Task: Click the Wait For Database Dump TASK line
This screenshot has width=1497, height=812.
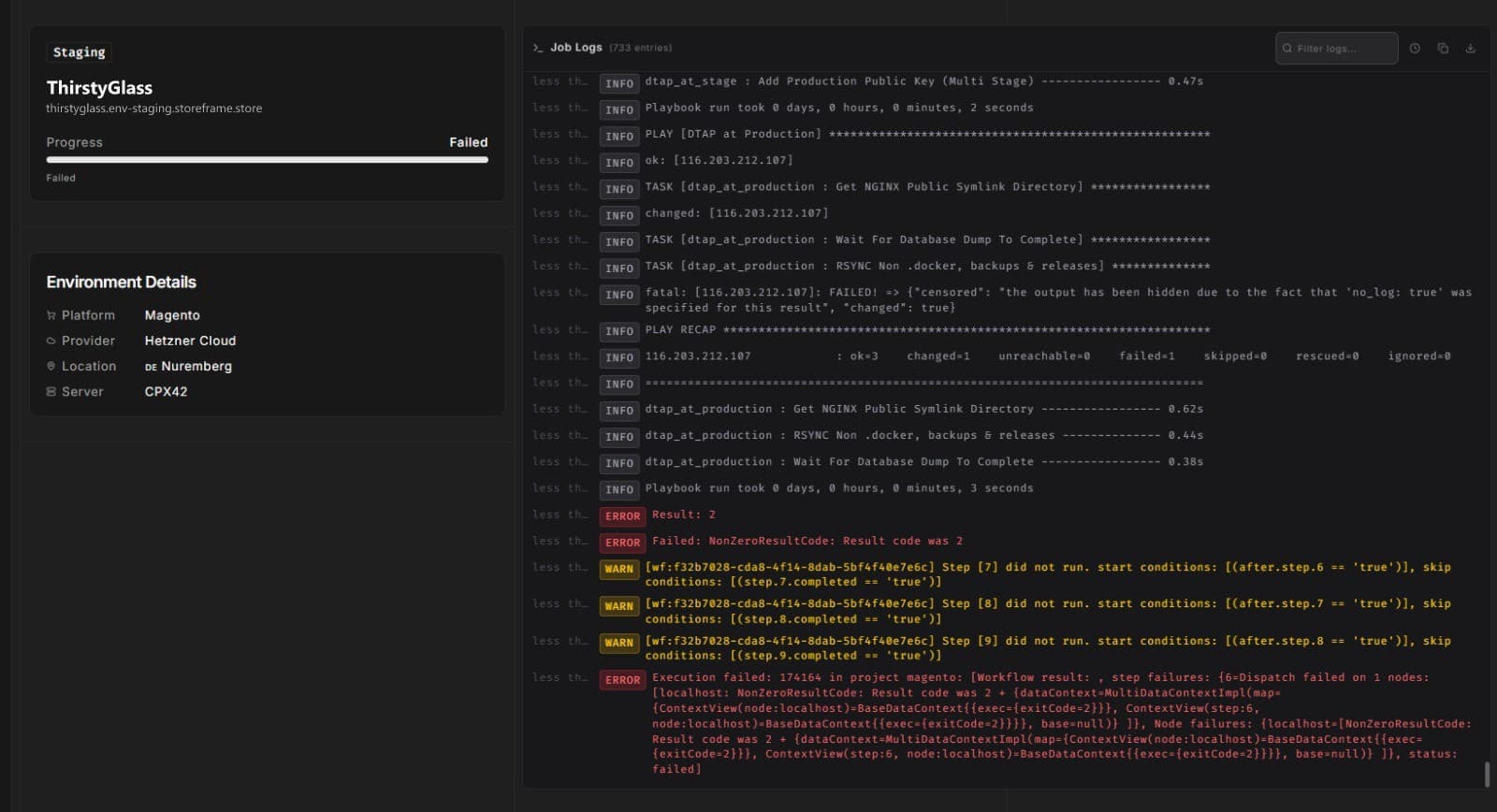Action: click(x=927, y=240)
